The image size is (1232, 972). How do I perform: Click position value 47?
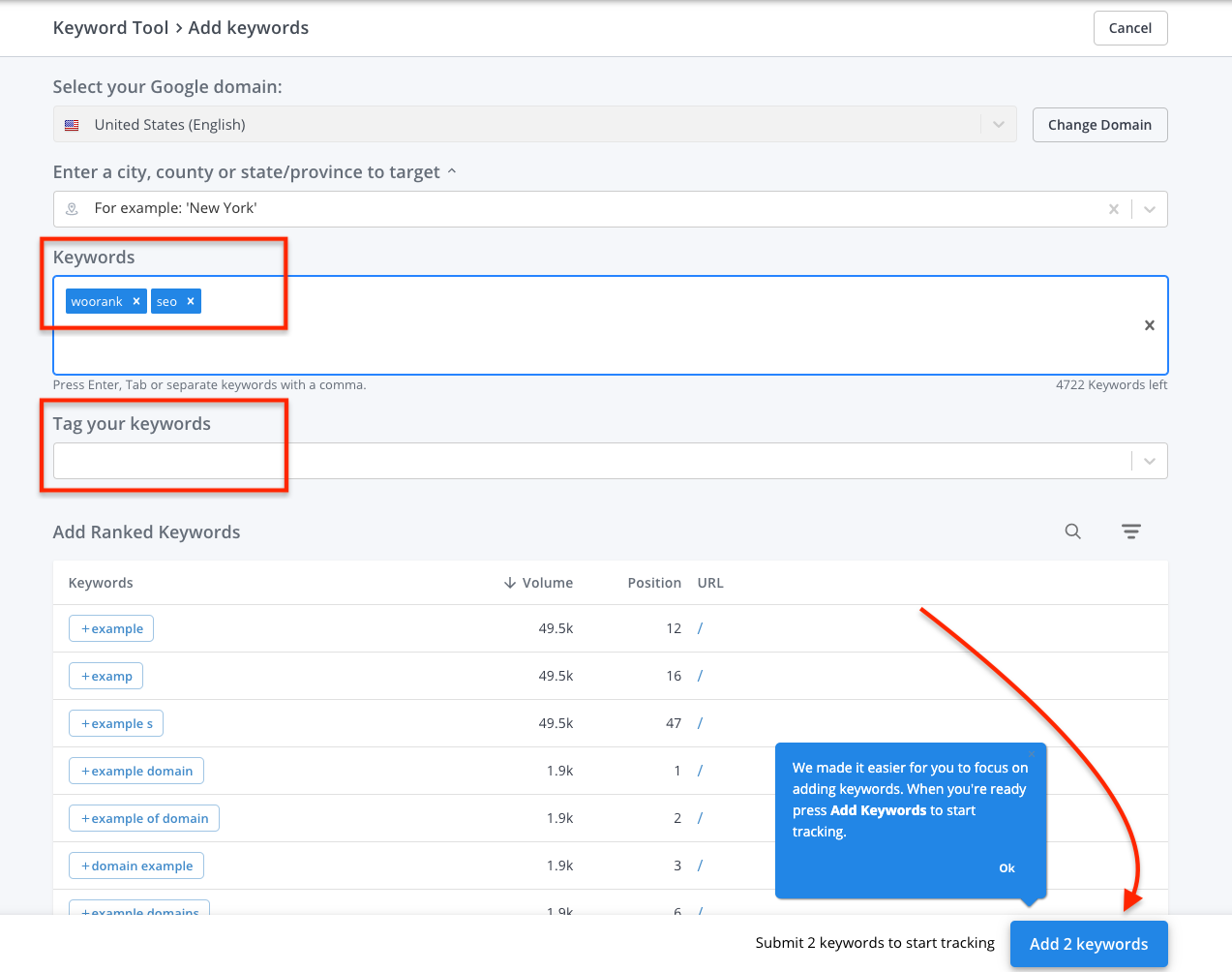pos(674,723)
